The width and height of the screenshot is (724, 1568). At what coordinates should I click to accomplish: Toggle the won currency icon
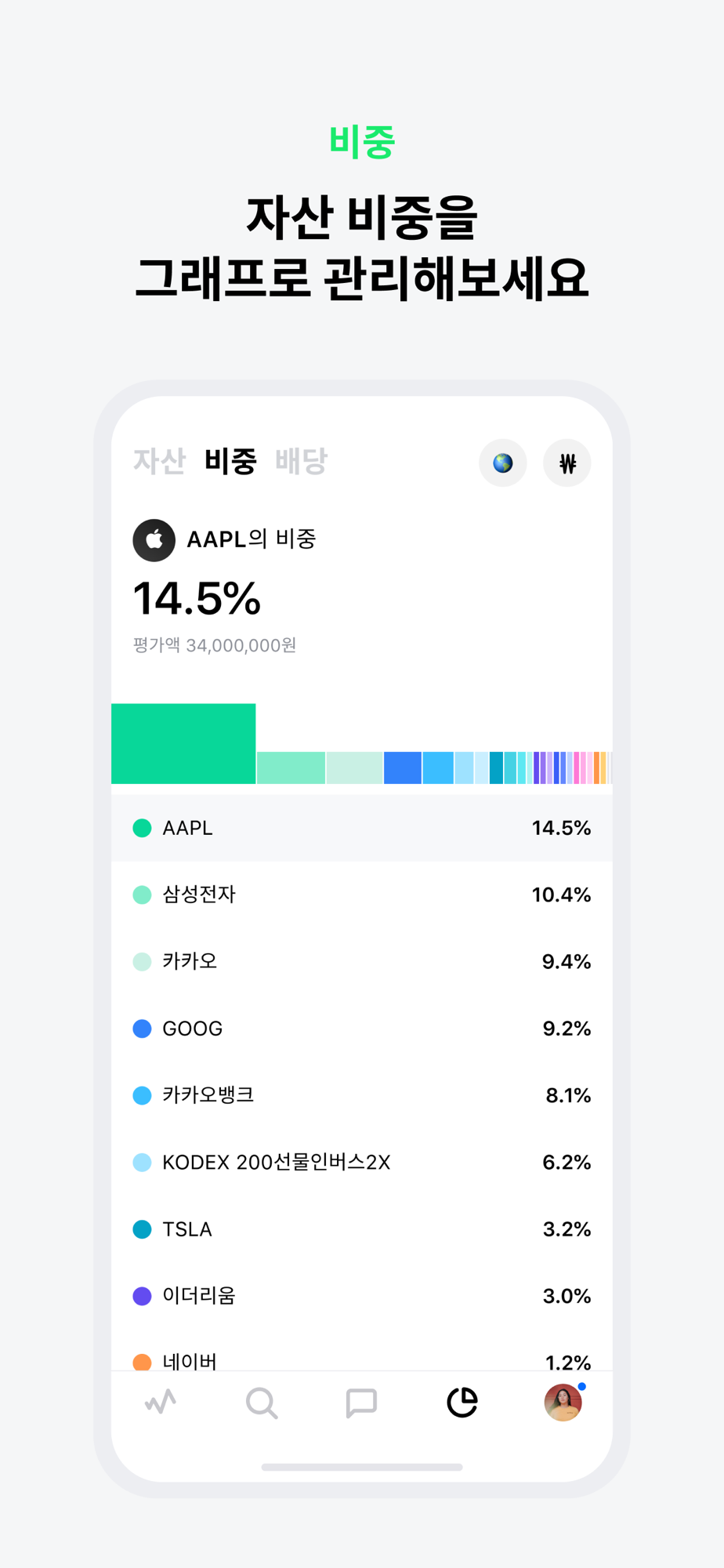567,463
